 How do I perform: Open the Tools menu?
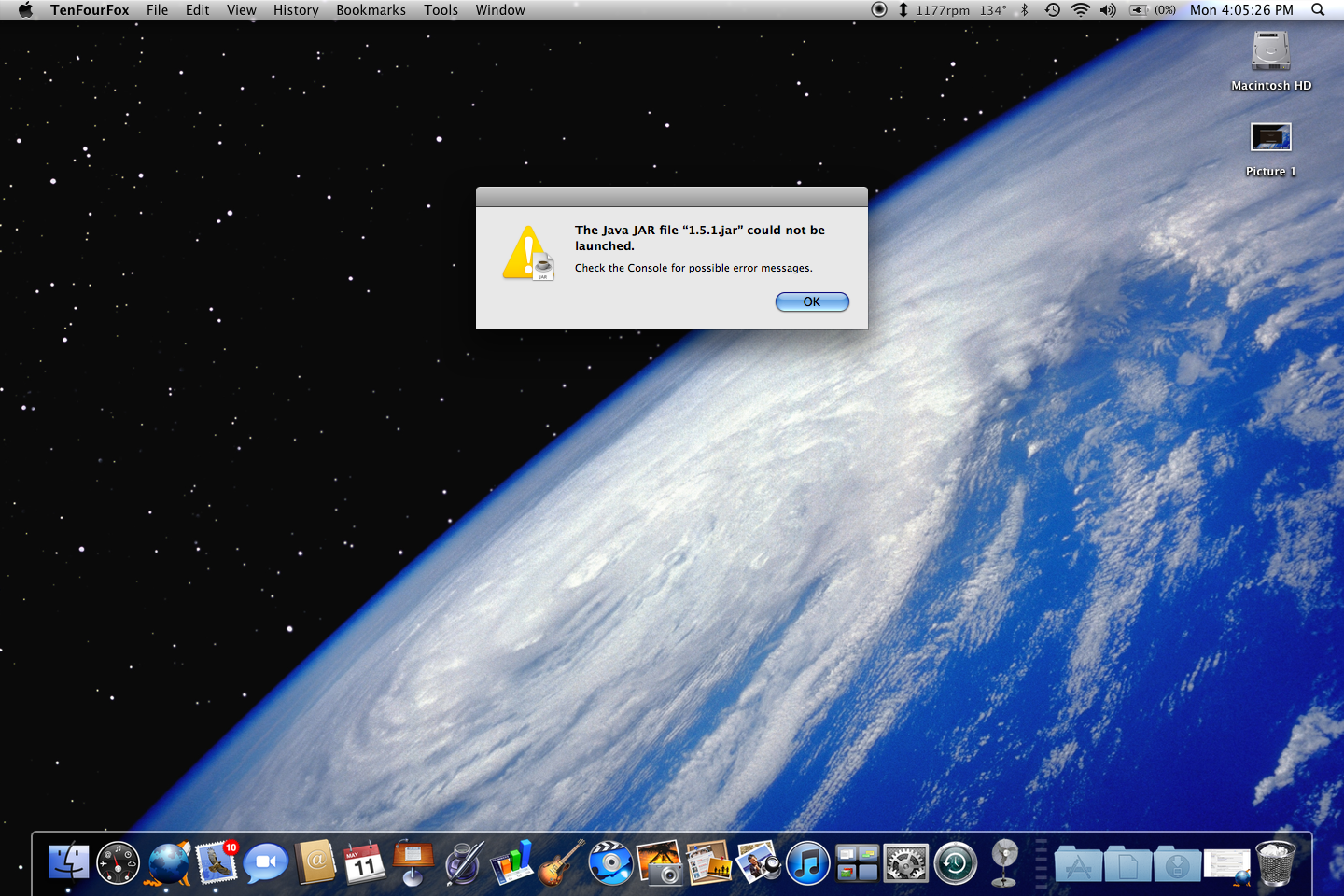click(x=441, y=9)
